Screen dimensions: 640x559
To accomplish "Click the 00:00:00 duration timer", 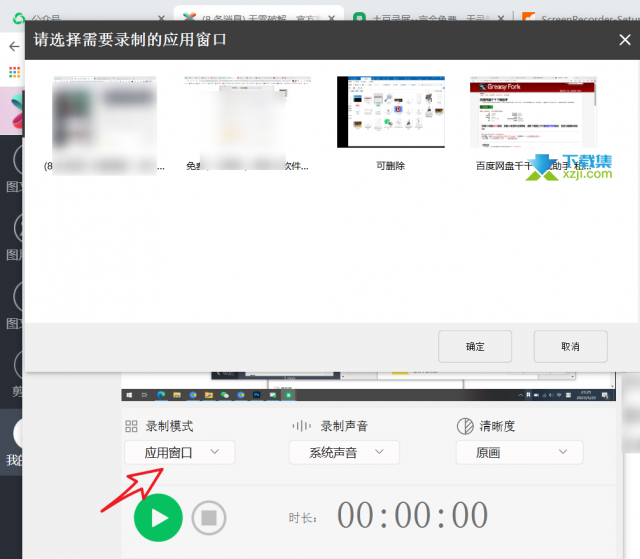I will coord(412,515).
